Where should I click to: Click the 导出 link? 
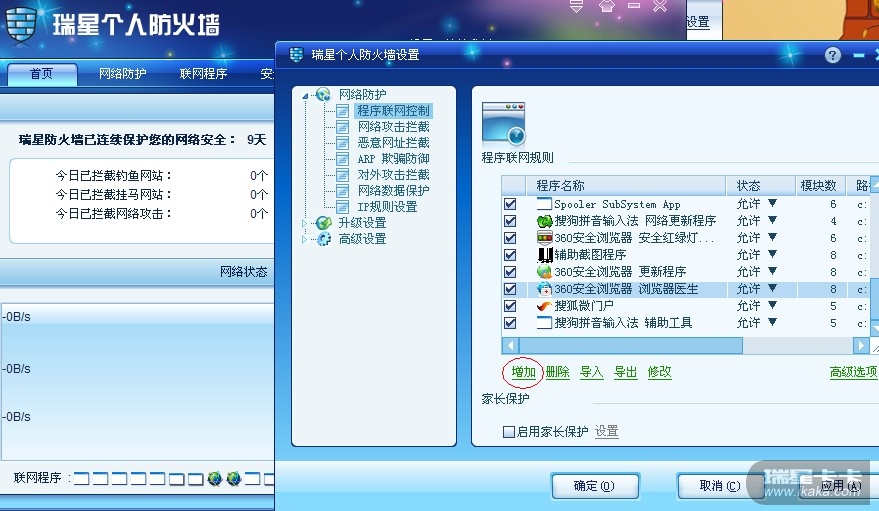[626, 371]
